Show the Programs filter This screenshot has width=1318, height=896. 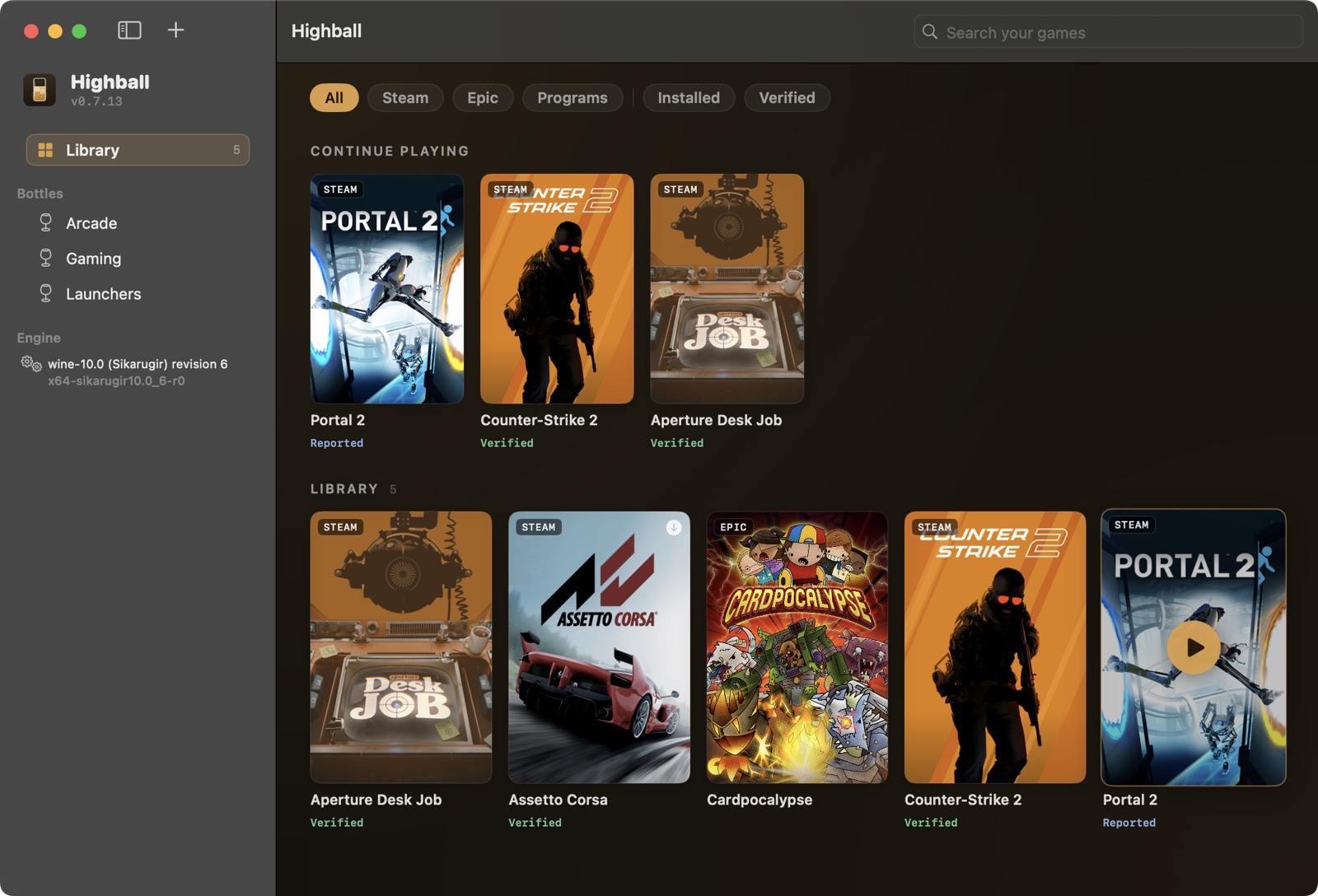573,97
